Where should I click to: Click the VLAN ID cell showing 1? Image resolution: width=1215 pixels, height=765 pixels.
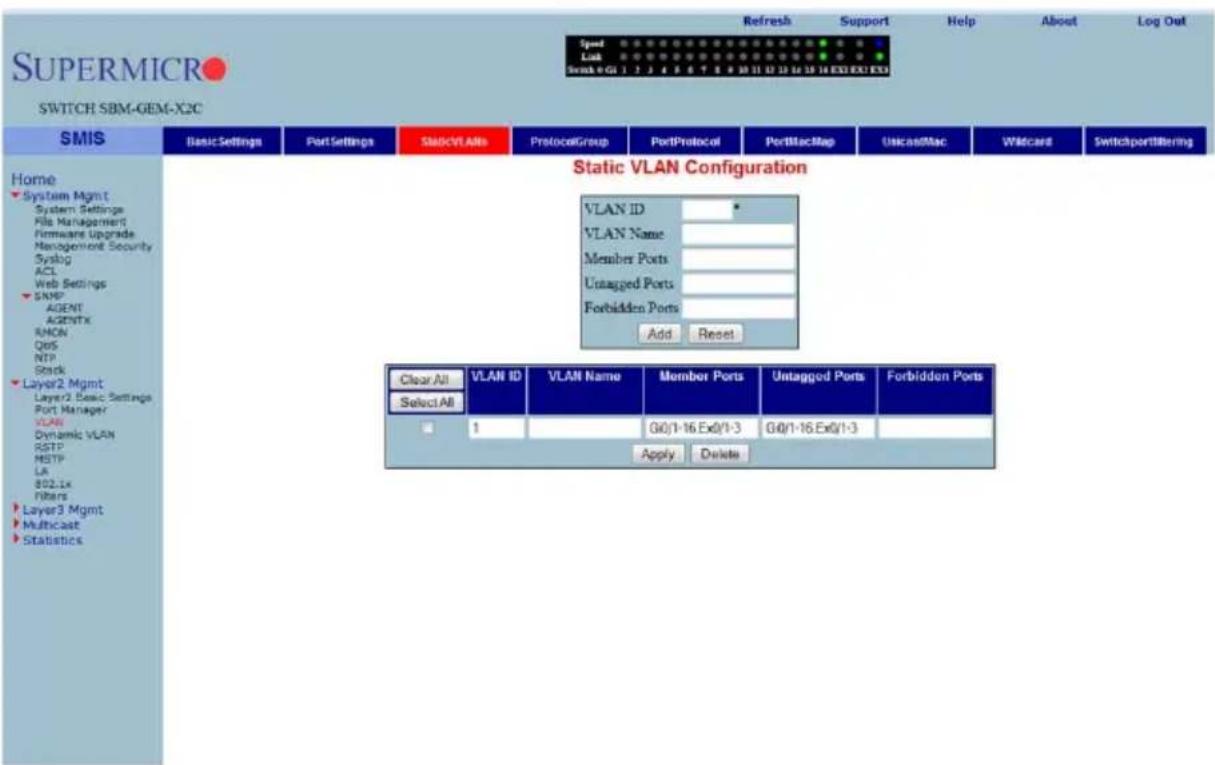click(497, 429)
